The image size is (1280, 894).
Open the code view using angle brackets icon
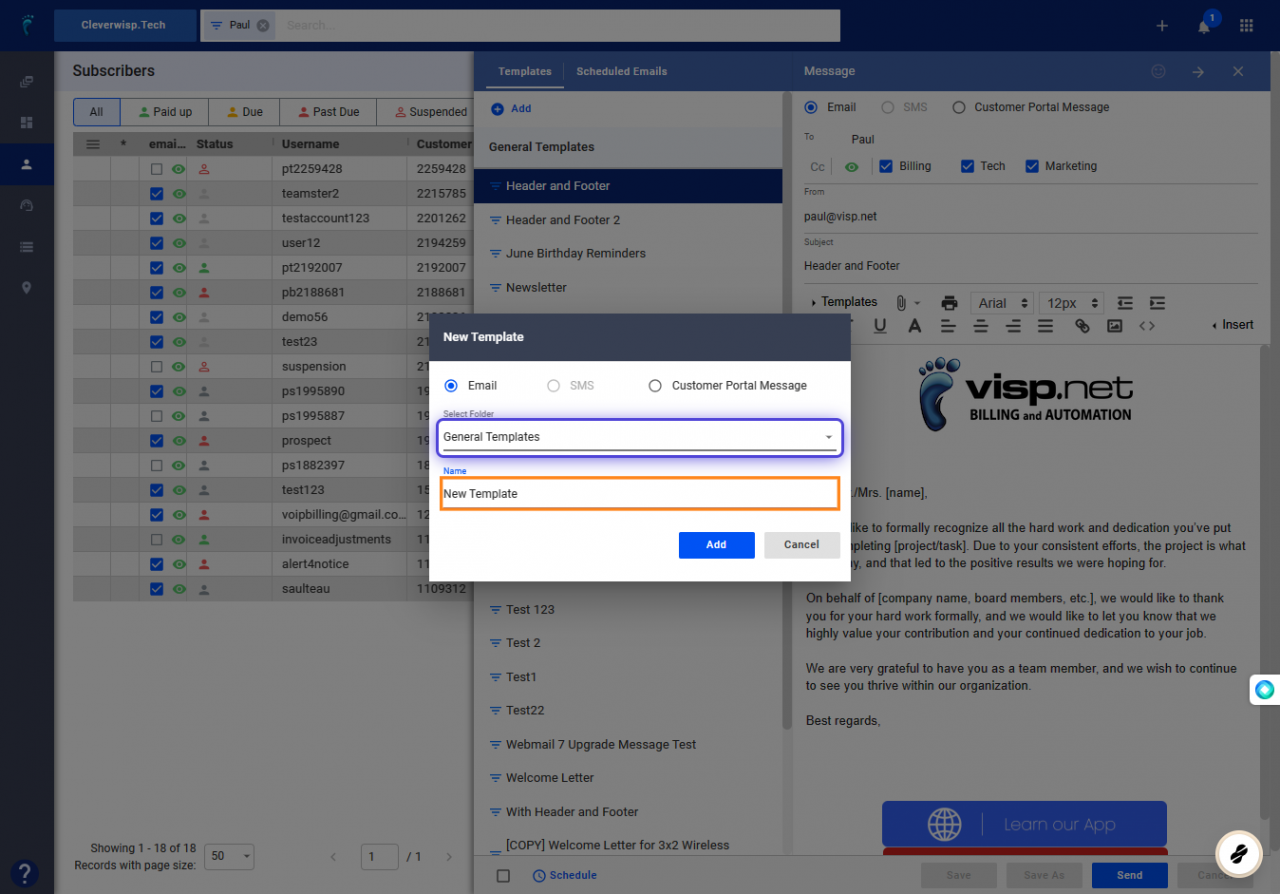[1147, 324]
